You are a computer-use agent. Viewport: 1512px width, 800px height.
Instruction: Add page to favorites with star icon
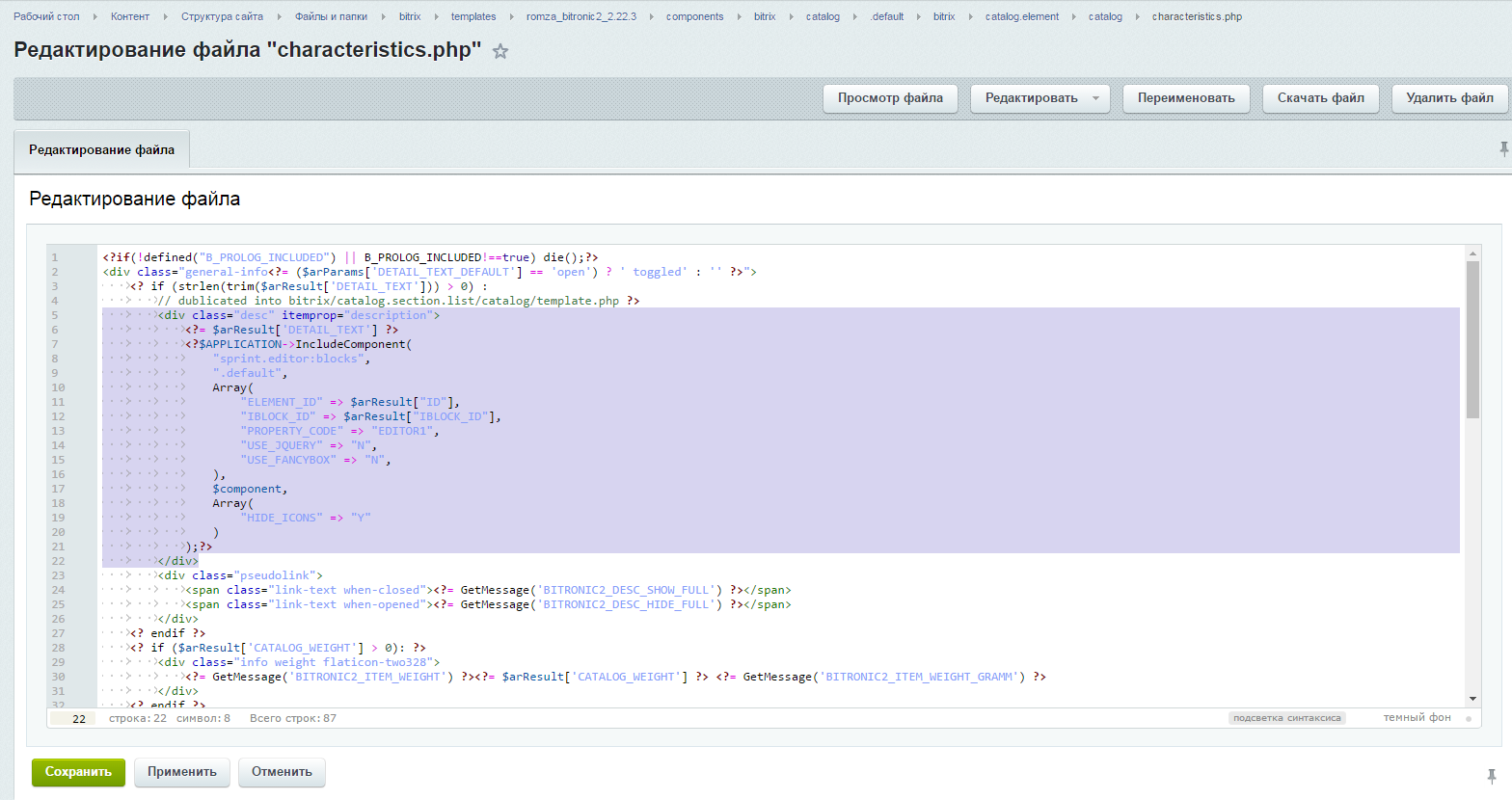click(499, 51)
